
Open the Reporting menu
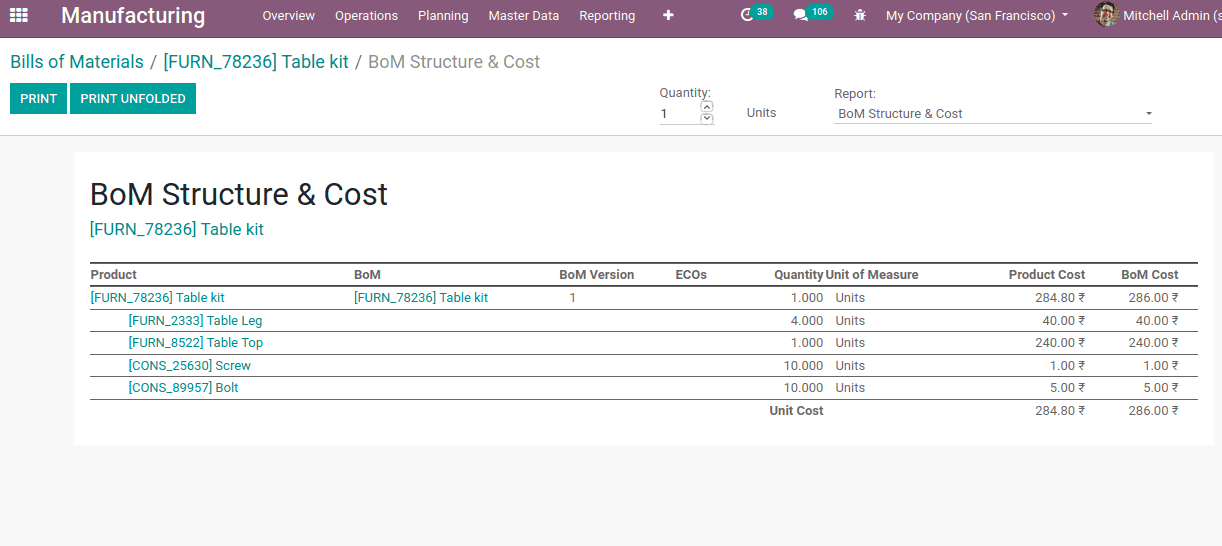[x=607, y=16]
